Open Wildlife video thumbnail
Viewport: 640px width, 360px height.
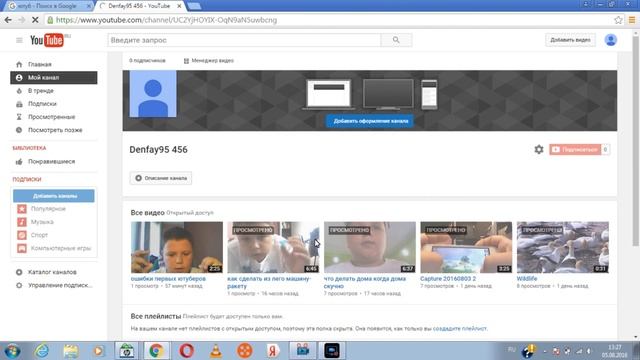point(563,247)
